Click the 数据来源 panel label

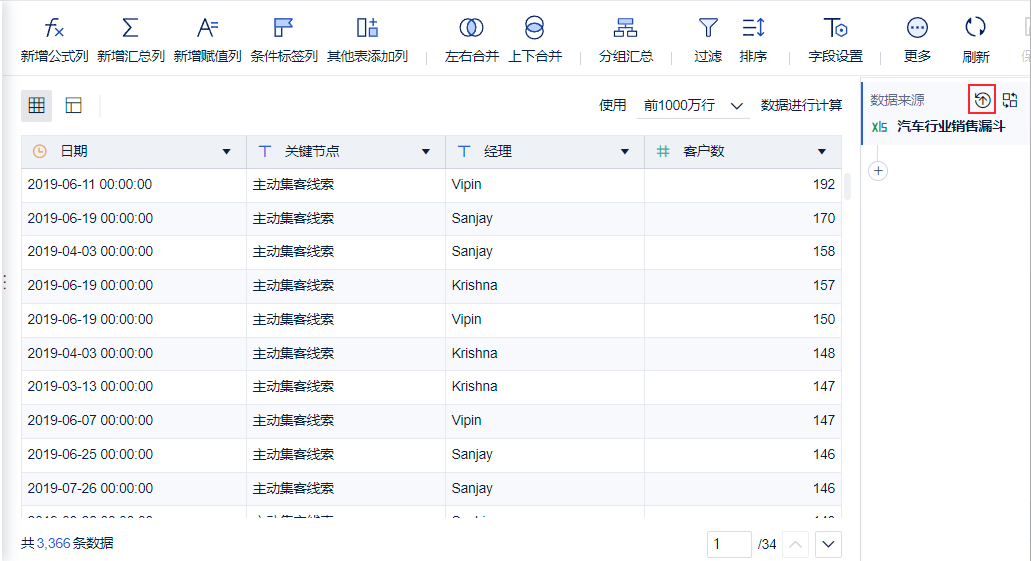897,100
